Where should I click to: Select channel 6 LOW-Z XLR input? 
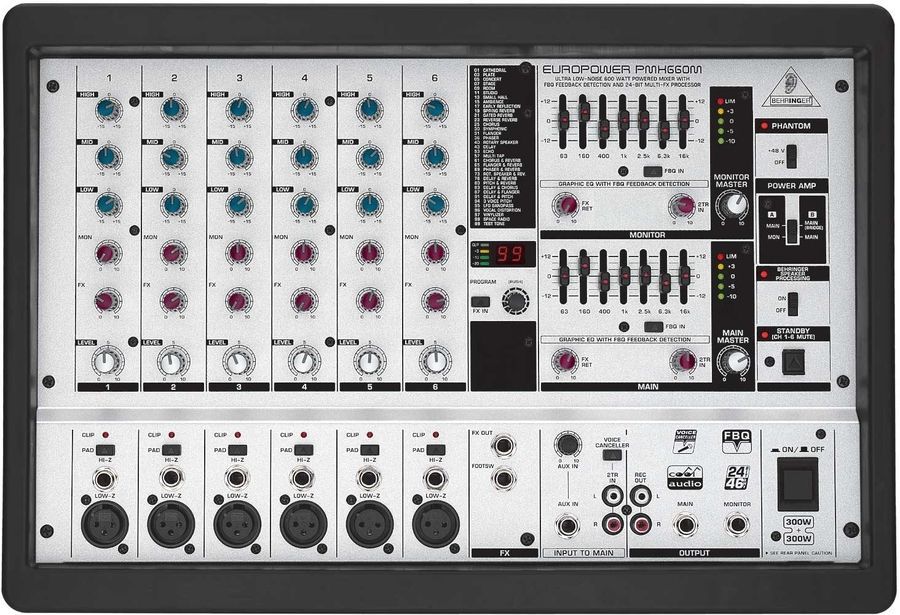click(436, 524)
